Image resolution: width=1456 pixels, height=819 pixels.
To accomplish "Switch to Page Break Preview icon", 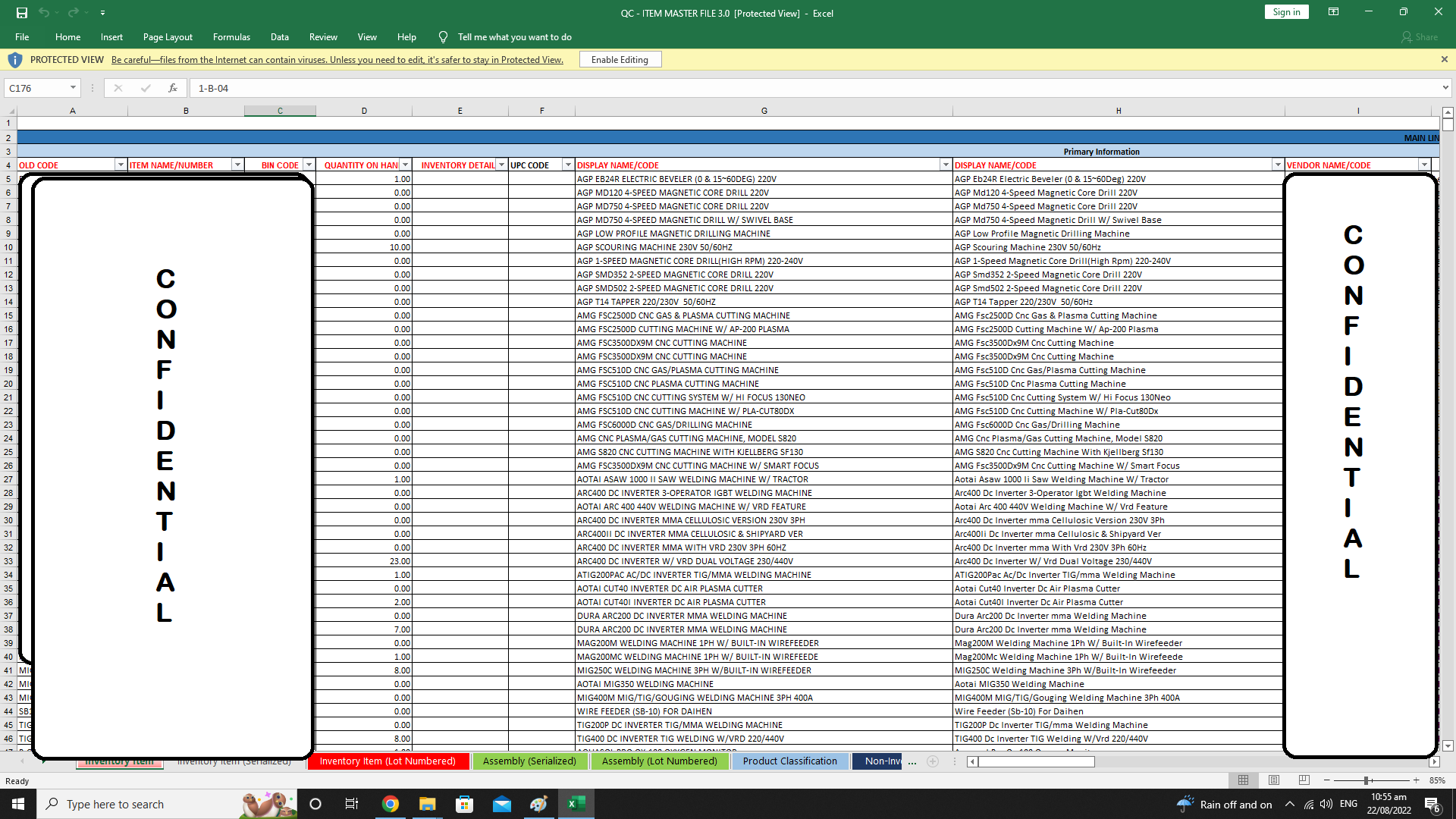I will coord(1304,780).
